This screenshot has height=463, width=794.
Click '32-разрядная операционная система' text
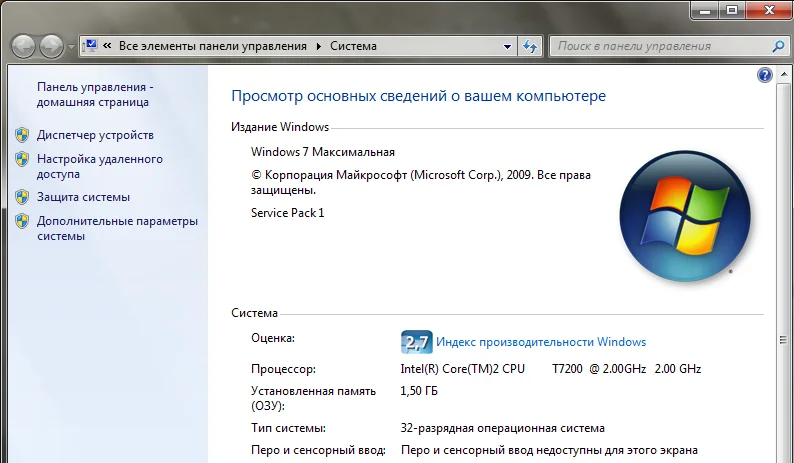pos(502,428)
